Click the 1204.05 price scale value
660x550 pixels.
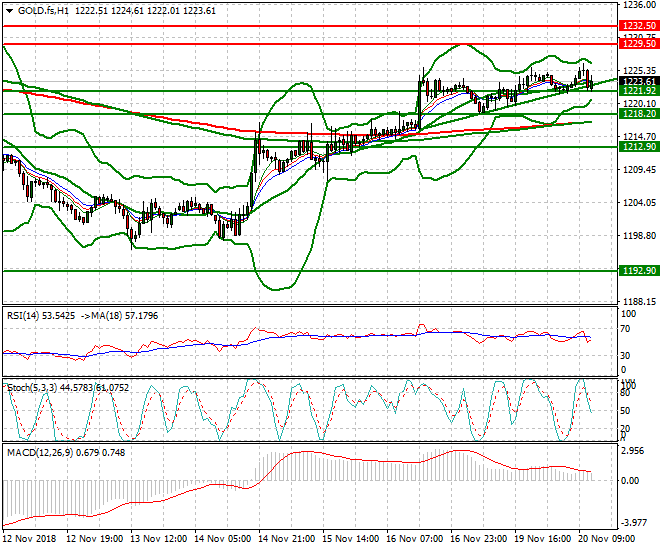[639, 203]
